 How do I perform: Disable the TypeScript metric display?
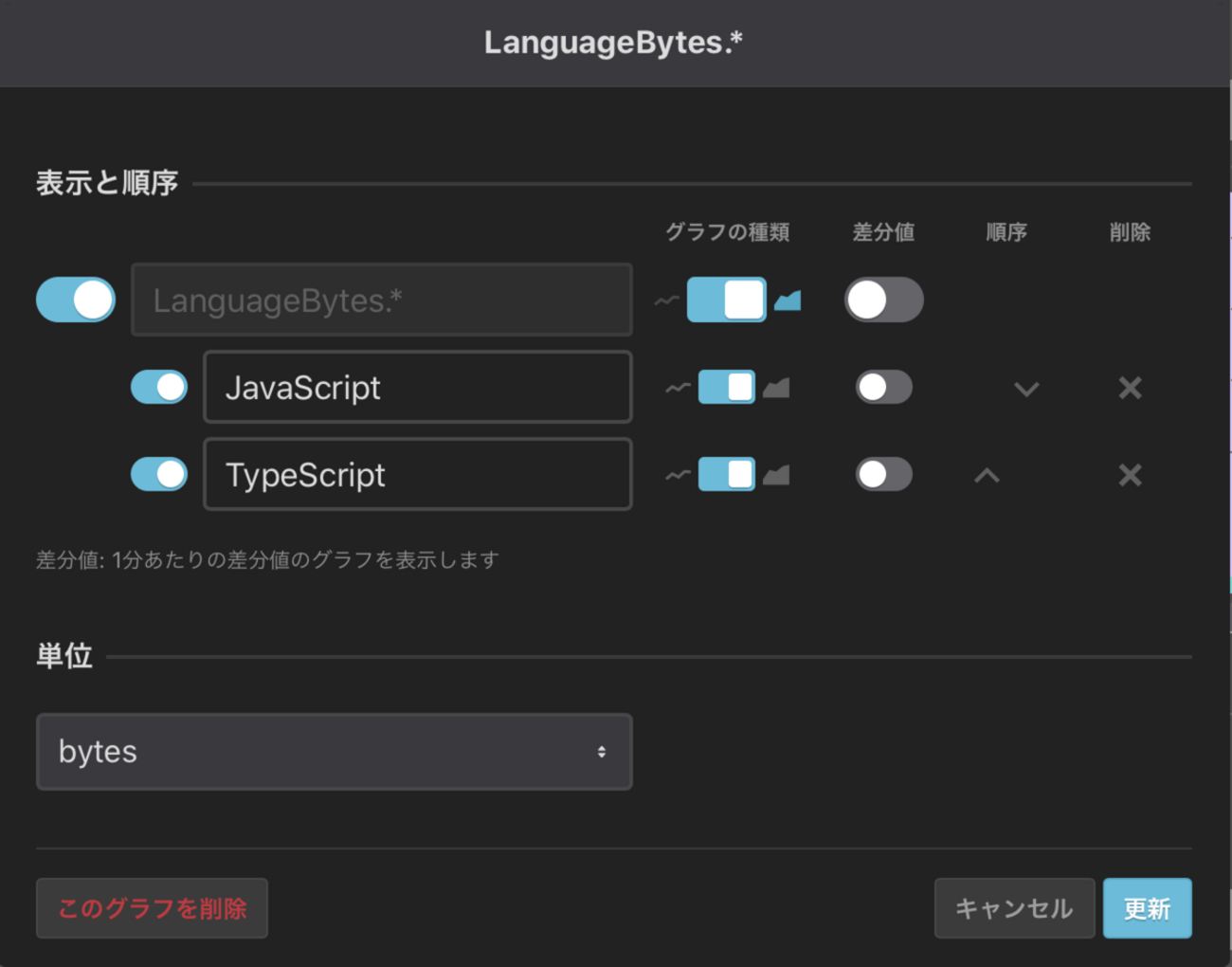tap(159, 475)
